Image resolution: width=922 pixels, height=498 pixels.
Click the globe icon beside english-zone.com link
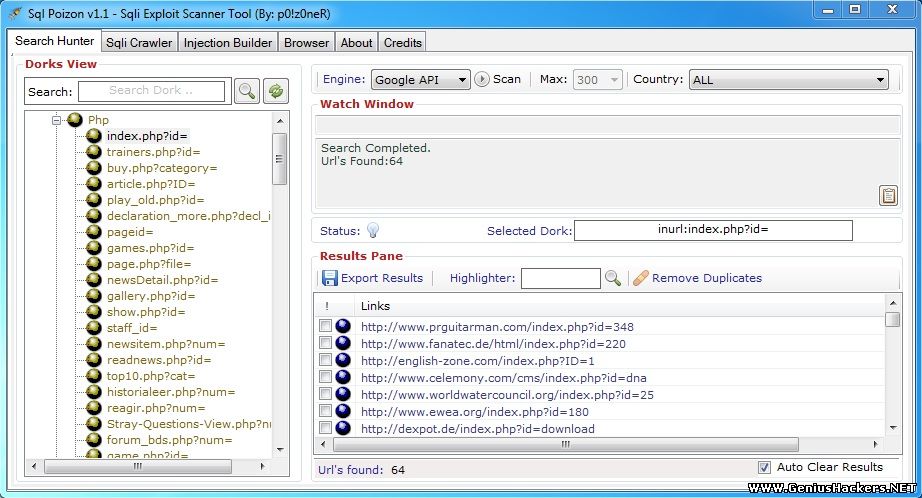tap(343, 360)
